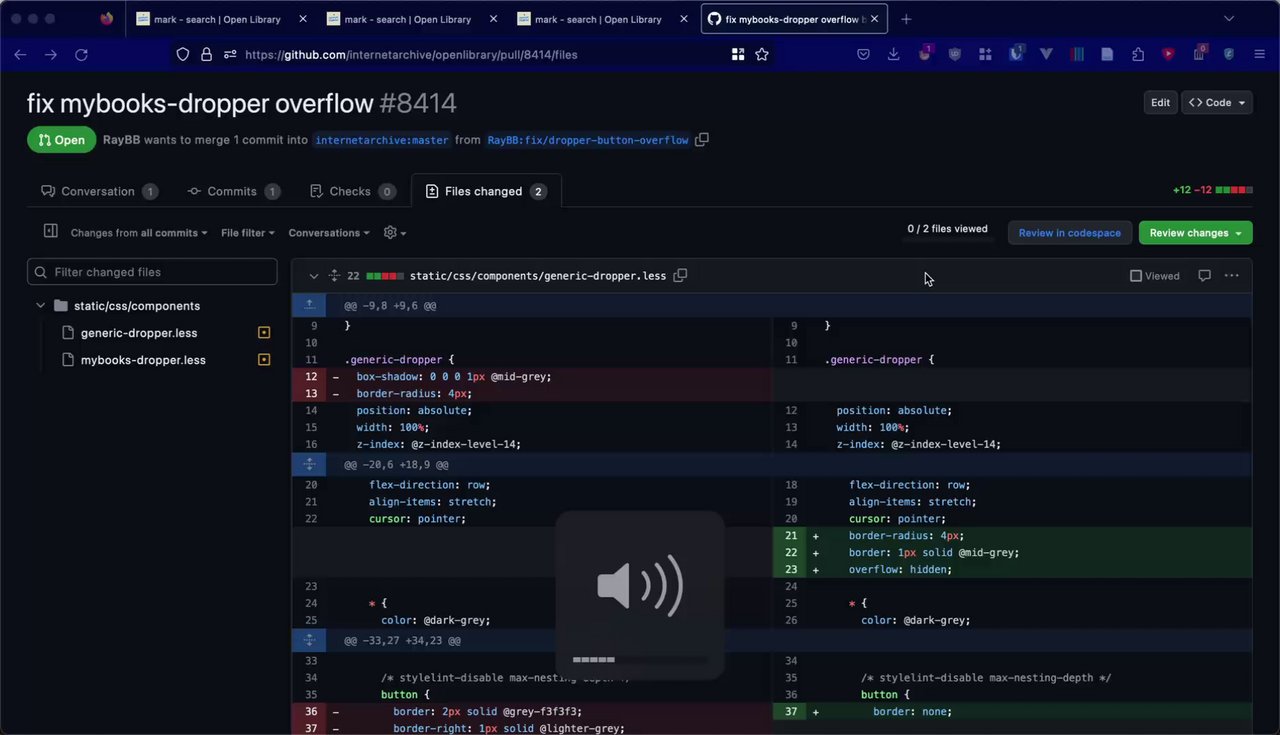Open the QR grid icon in the address bar
This screenshot has height=735, width=1280.
738,55
